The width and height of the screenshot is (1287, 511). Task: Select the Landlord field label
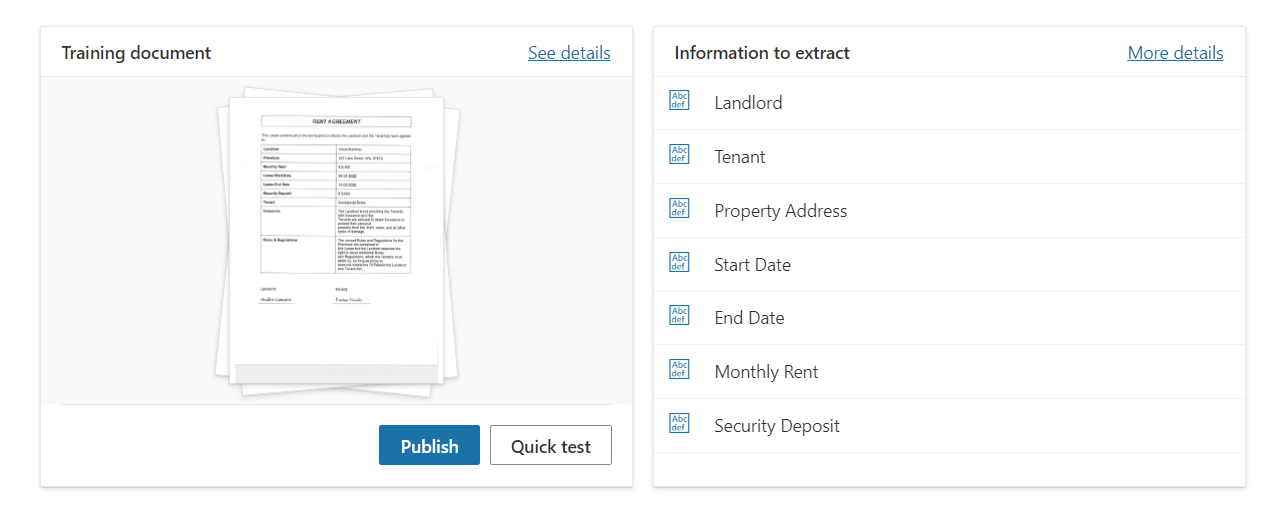(748, 103)
